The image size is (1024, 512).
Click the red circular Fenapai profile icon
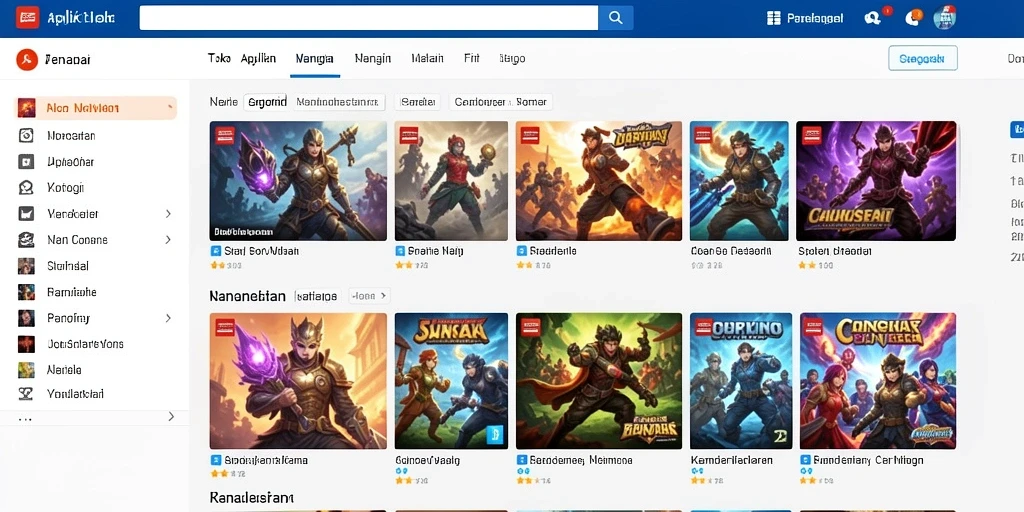pos(27,59)
